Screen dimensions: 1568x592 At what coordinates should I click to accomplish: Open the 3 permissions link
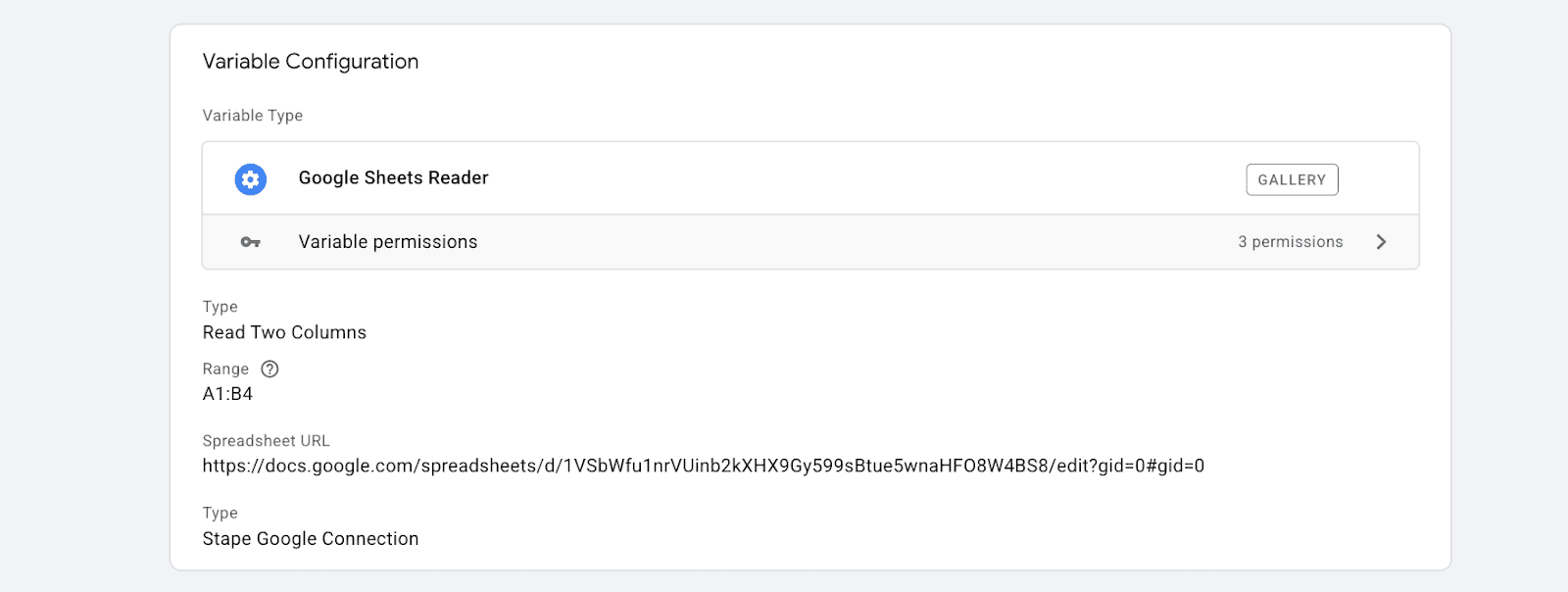click(1291, 242)
